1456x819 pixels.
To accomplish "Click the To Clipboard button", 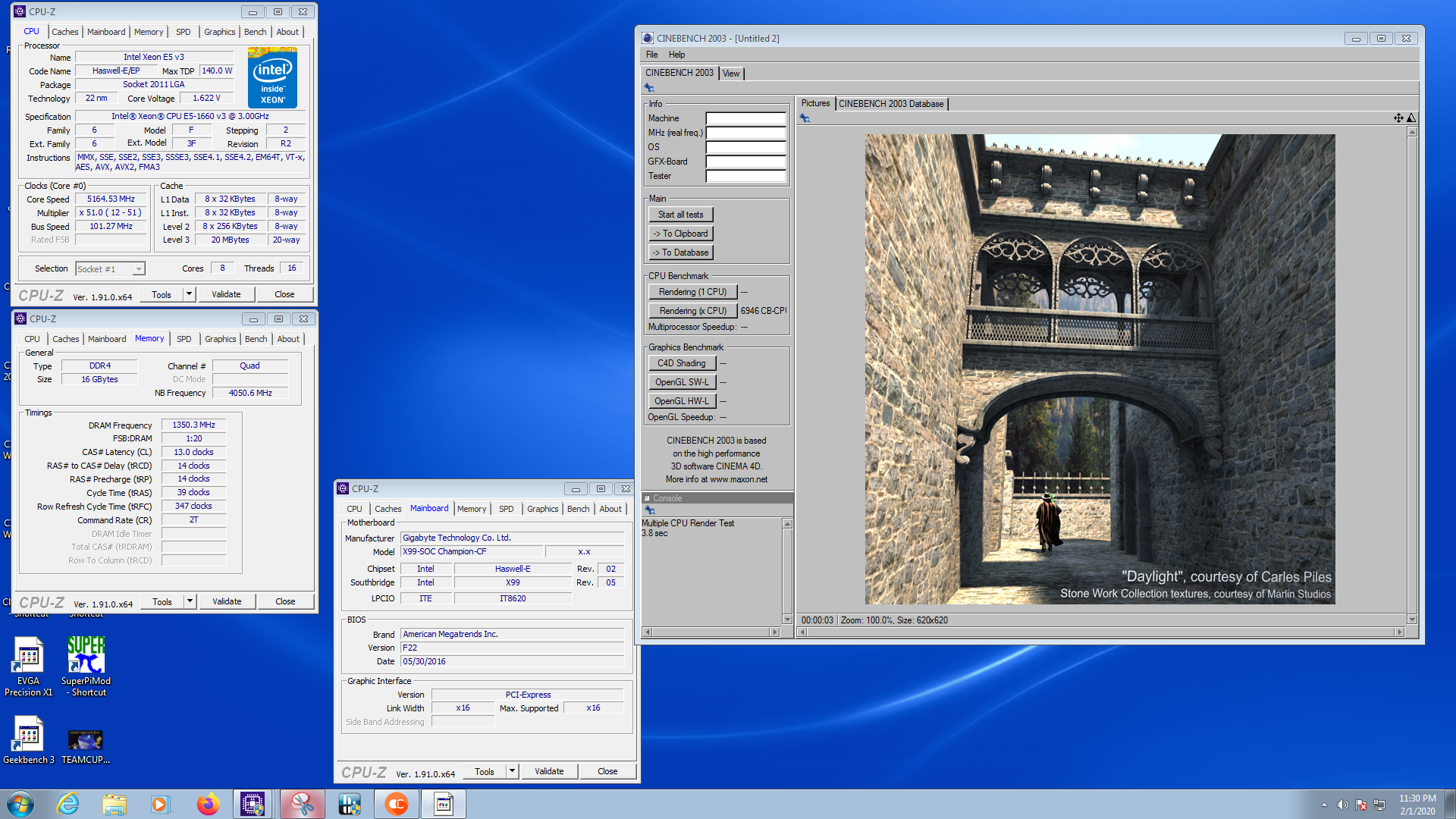I will [680, 234].
